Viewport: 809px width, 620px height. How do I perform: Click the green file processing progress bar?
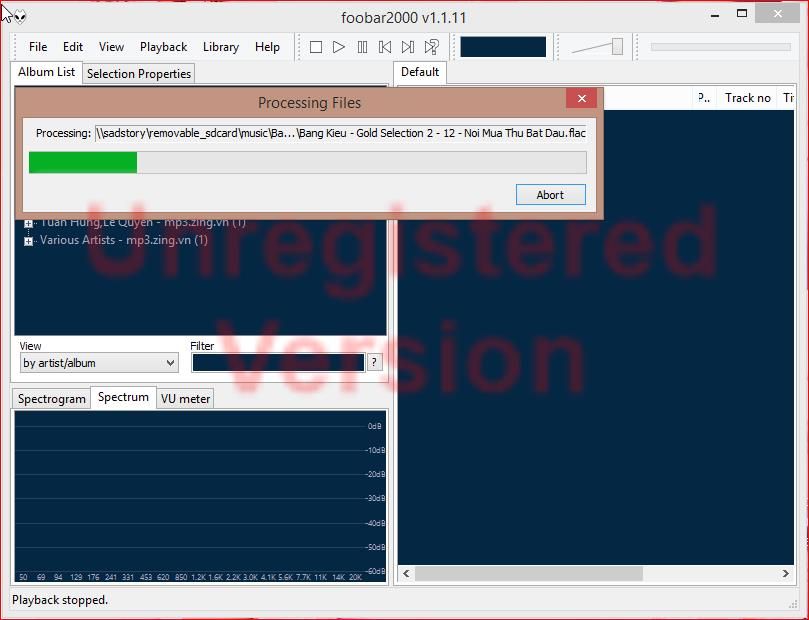tap(308, 162)
